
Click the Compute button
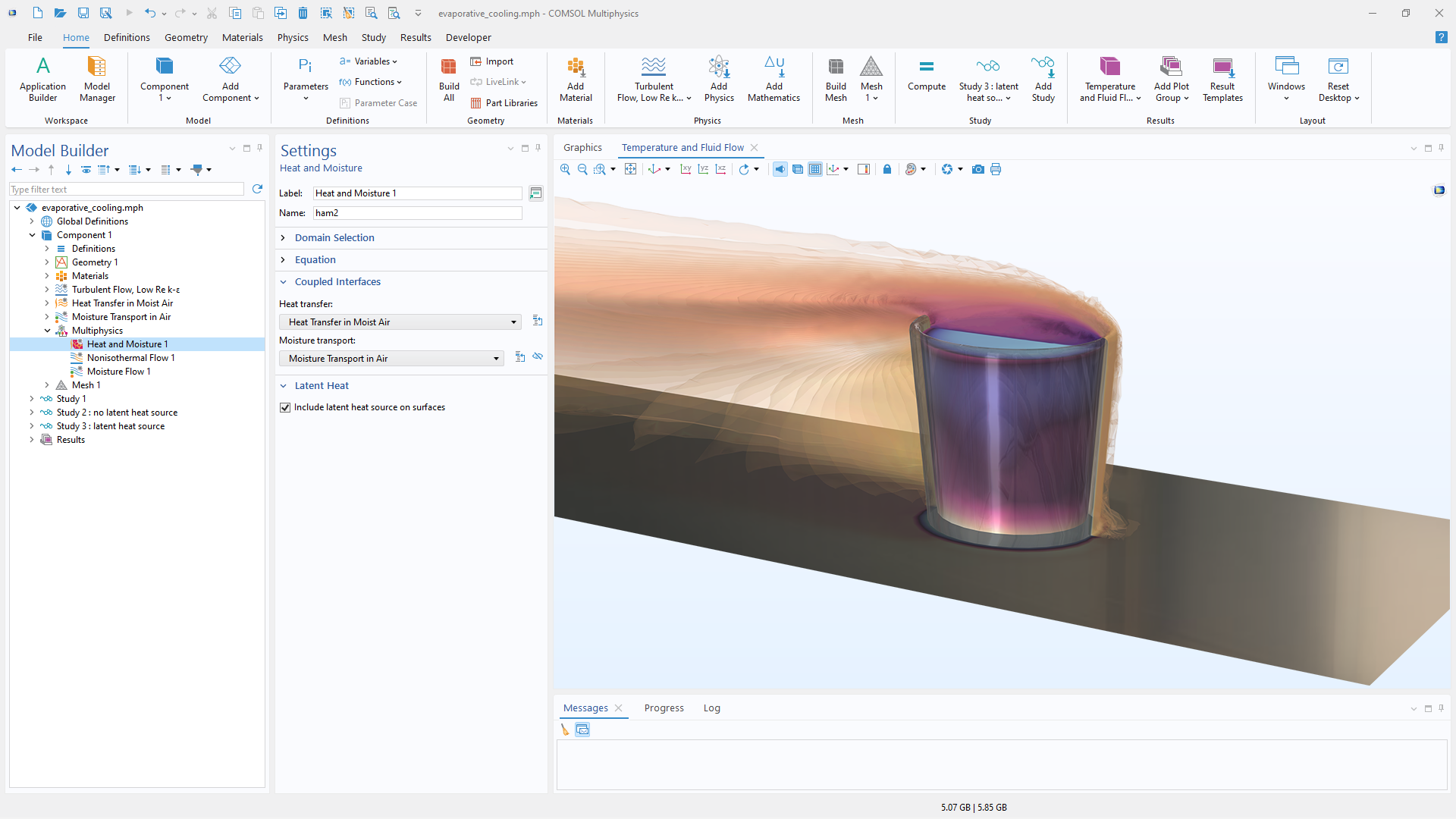pyautogui.click(x=926, y=76)
